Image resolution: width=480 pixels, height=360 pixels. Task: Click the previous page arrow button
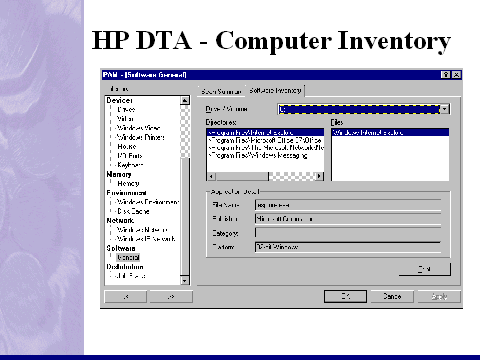126,296
